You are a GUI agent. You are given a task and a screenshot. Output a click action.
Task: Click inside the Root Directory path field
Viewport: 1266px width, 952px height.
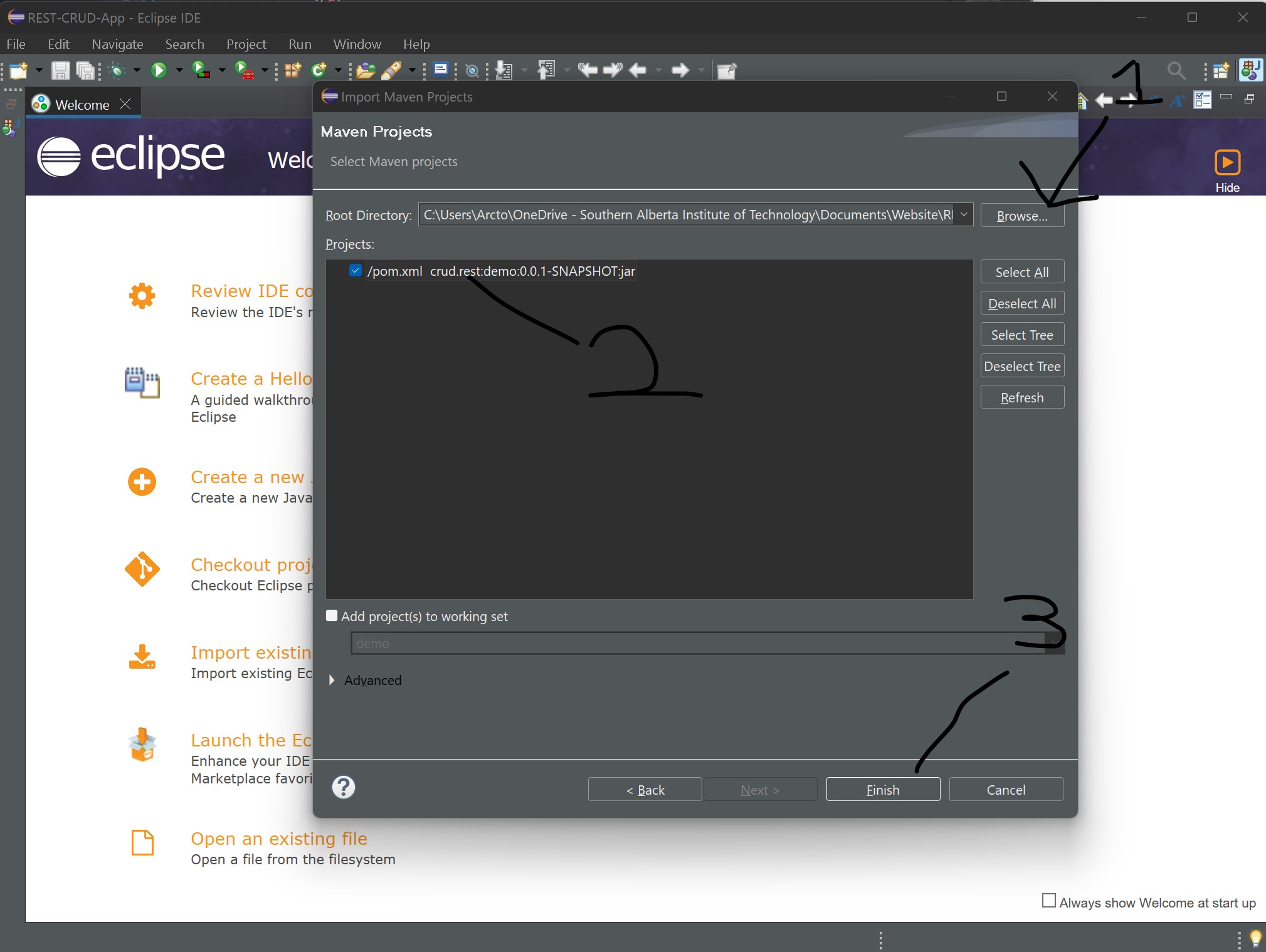687,215
